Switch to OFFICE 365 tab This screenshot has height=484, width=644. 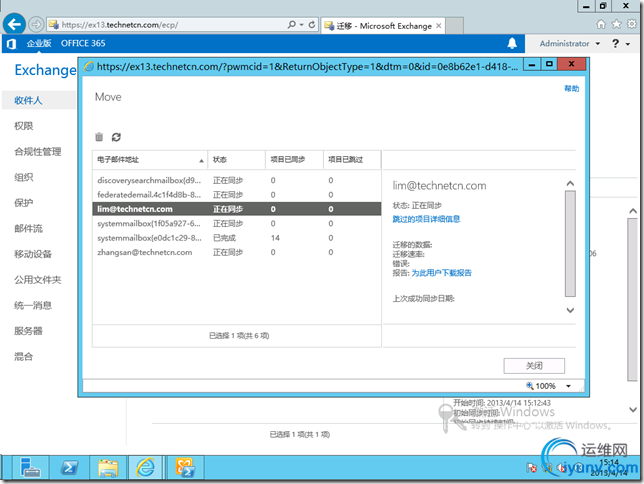click(x=83, y=44)
